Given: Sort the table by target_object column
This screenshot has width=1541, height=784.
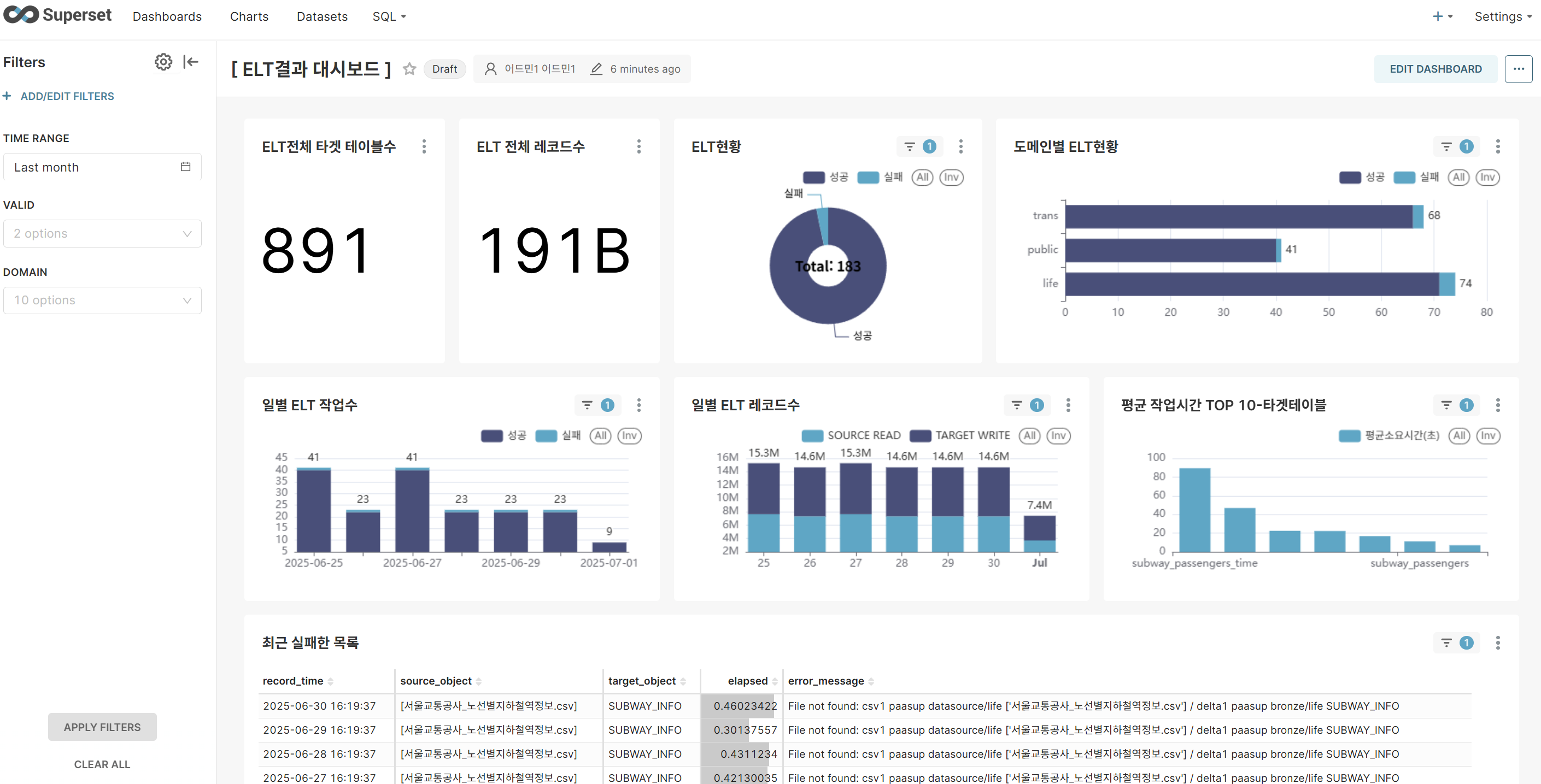Looking at the screenshot, I should coord(647,681).
